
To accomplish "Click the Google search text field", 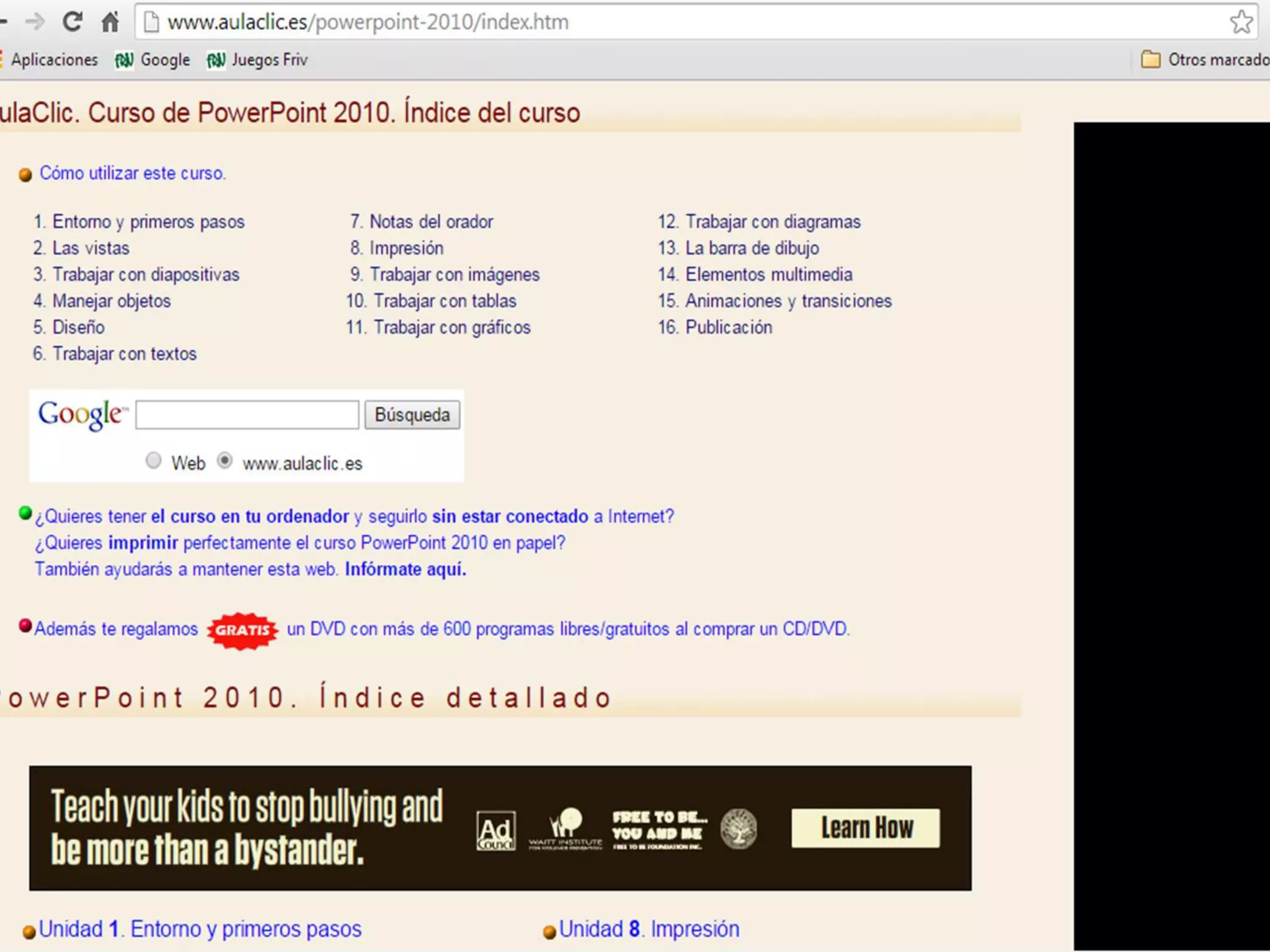I will click(247, 415).
